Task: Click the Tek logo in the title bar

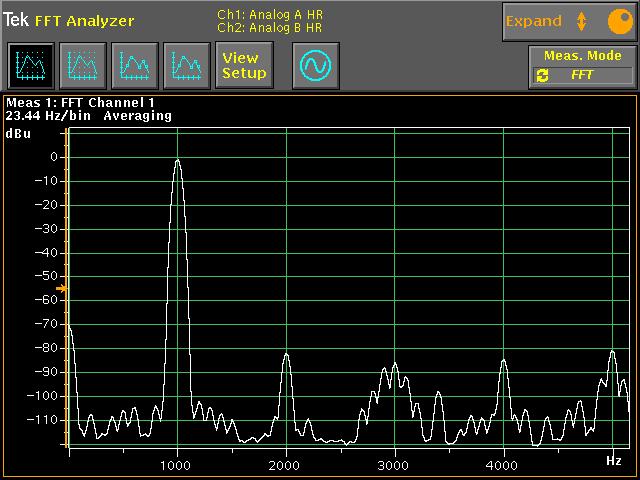Action: tap(16, 20)
